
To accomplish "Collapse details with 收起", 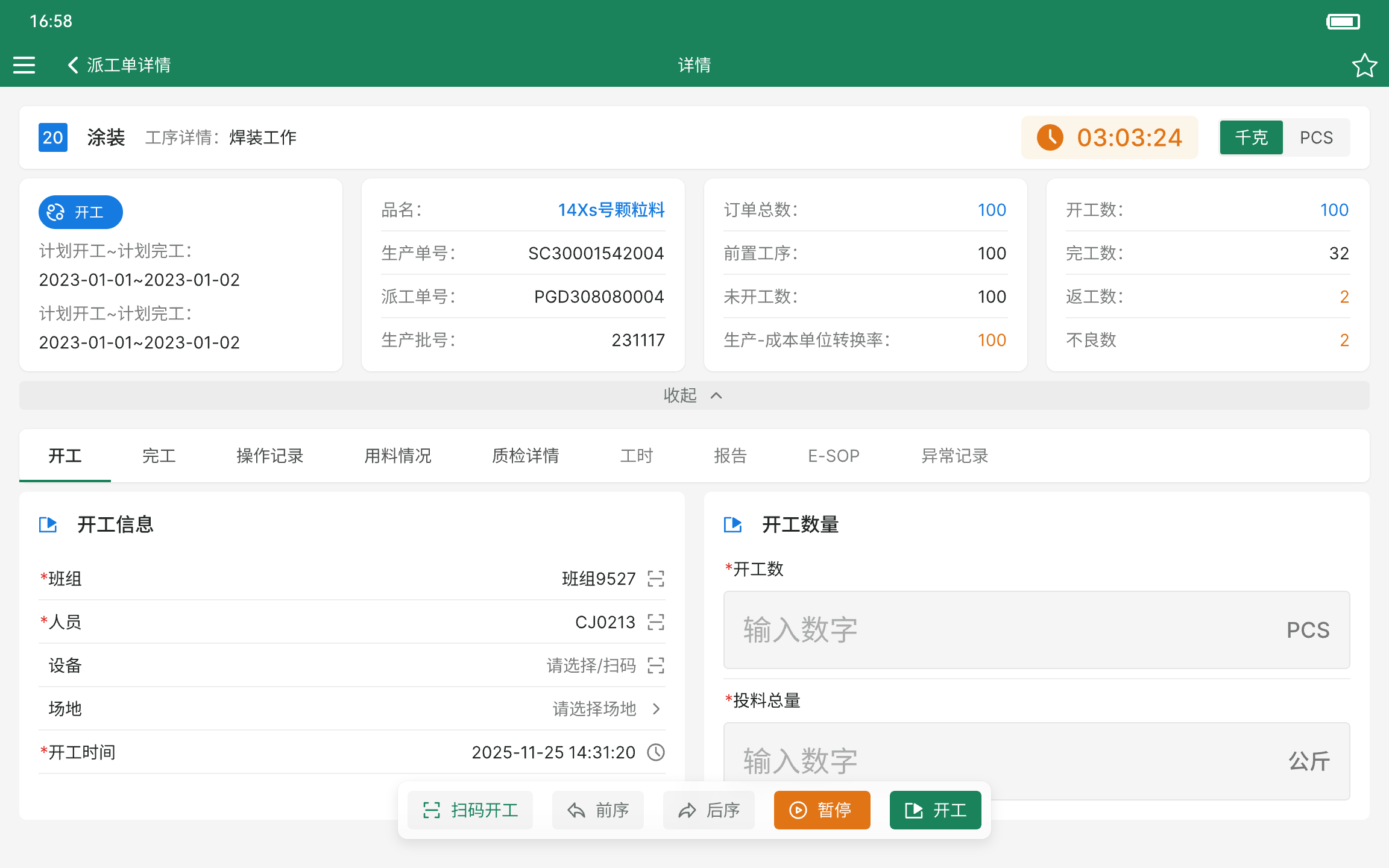I will point(694,395).
